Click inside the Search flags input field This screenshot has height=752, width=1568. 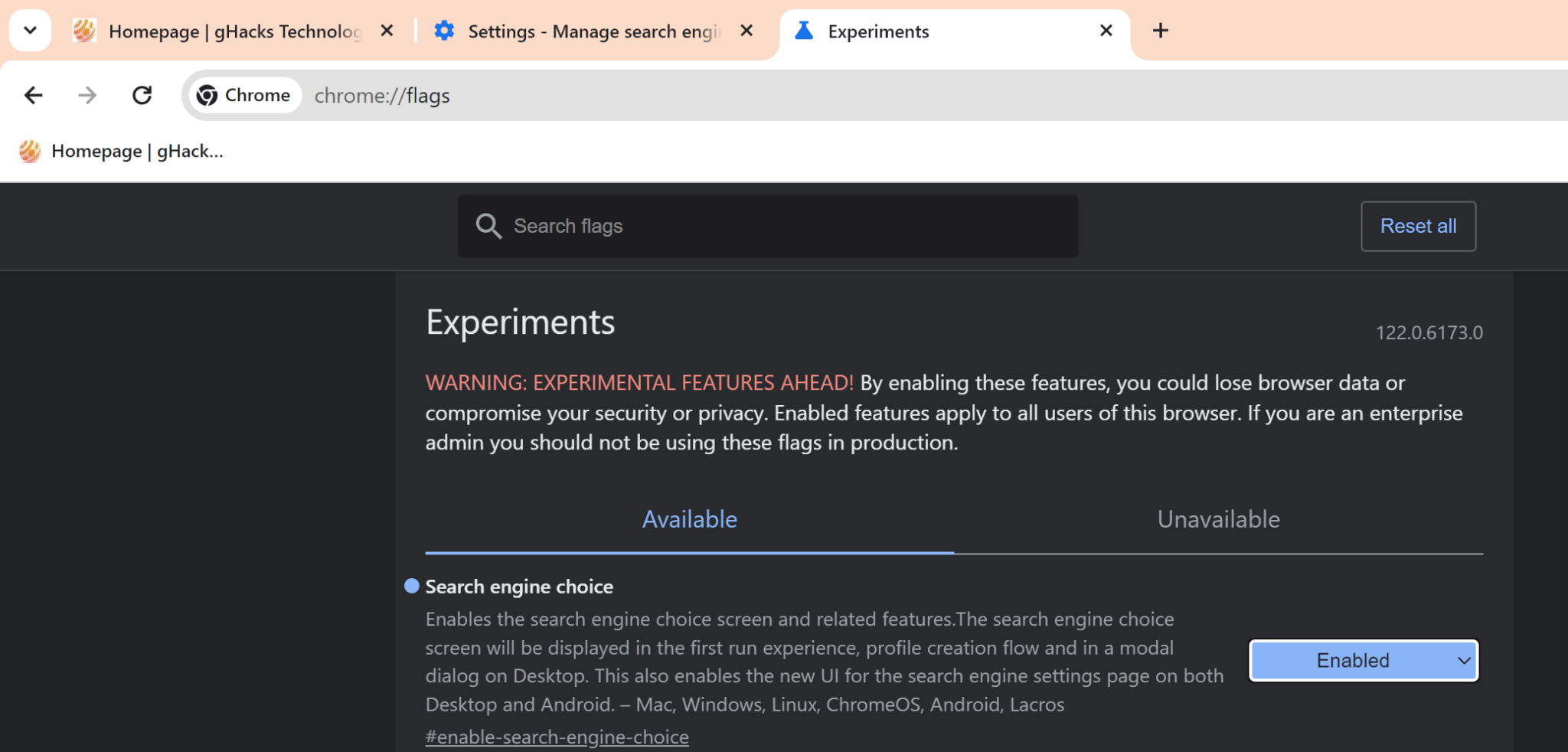pyautogui.click(x=766, y=226)
